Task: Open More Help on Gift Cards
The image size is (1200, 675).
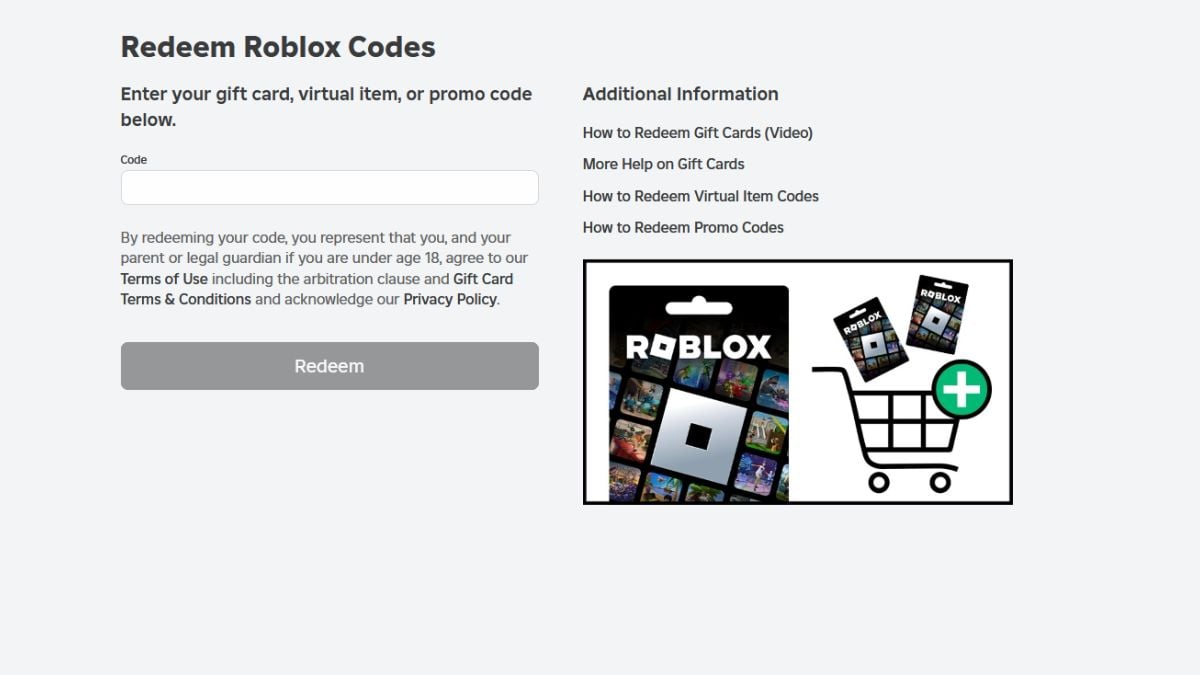Action: point(663,164)
